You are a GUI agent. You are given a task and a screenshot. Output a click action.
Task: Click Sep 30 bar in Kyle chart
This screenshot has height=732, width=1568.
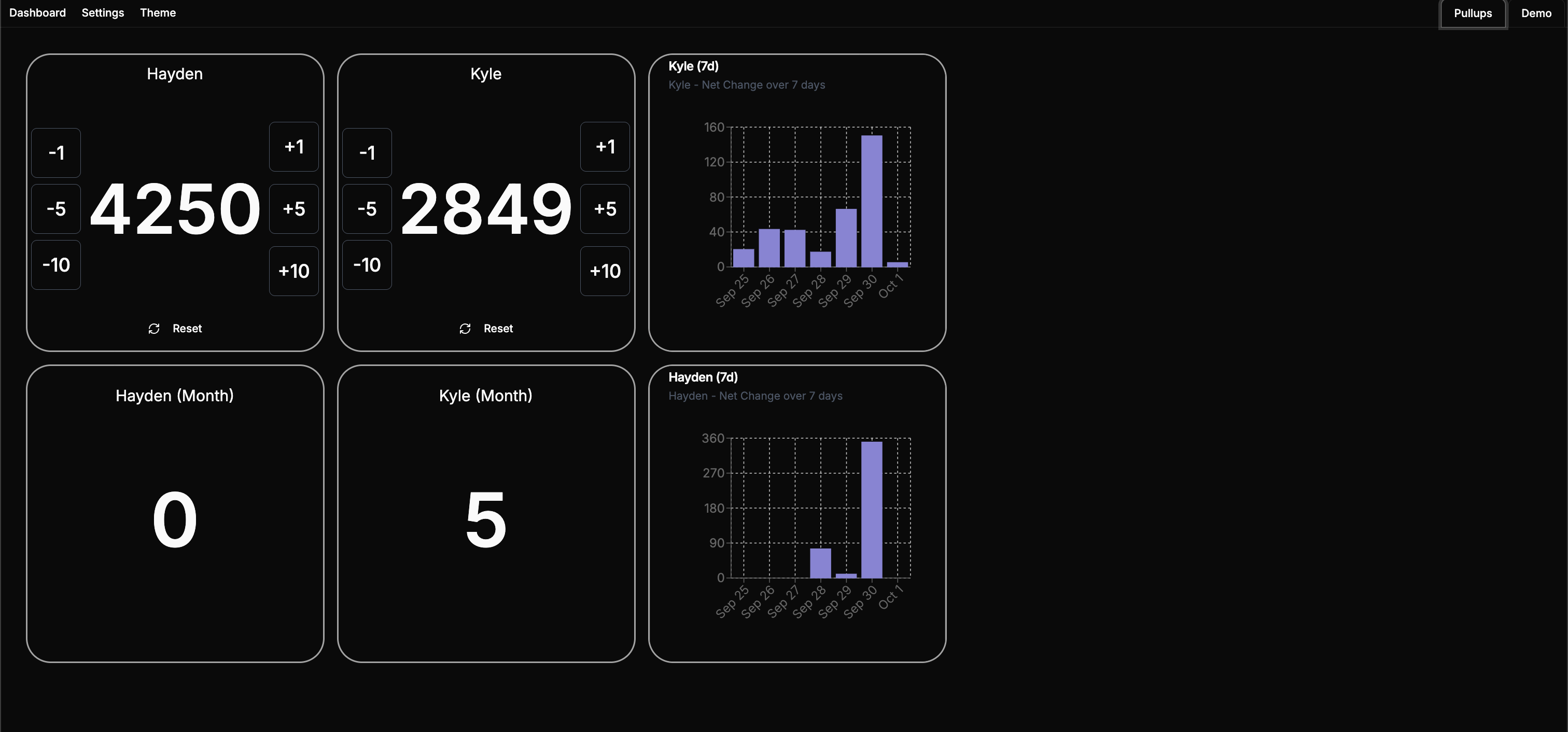click(872, 201)
